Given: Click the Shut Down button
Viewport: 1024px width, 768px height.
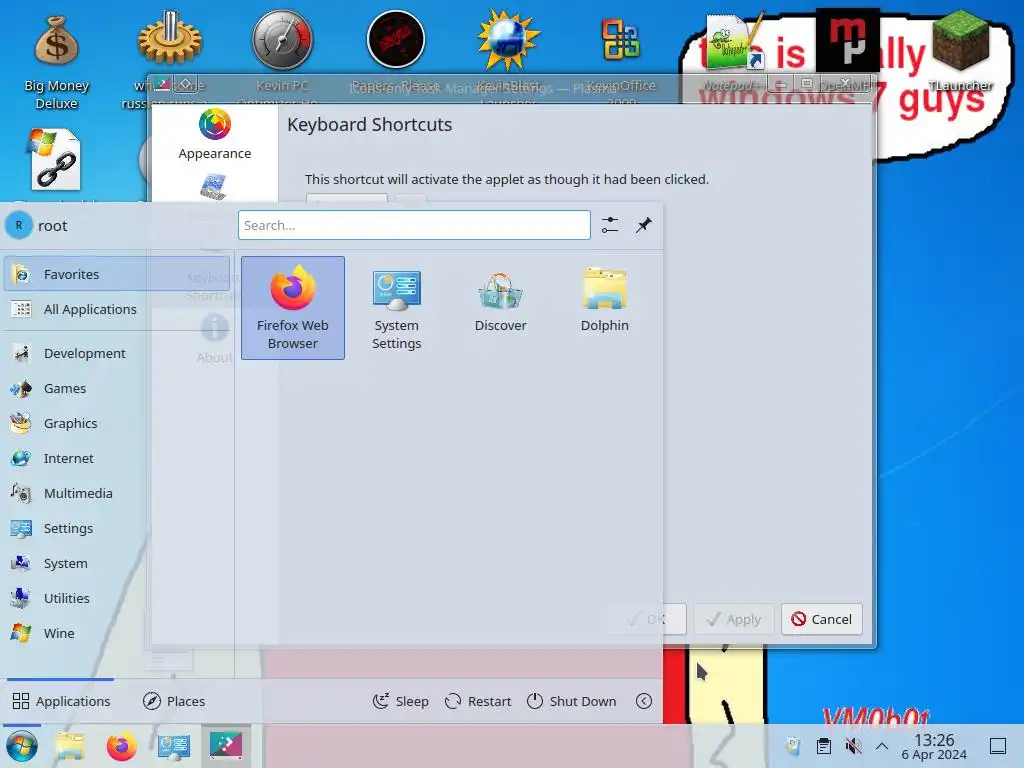Looking at the screenshot, I should coord(571,701).
